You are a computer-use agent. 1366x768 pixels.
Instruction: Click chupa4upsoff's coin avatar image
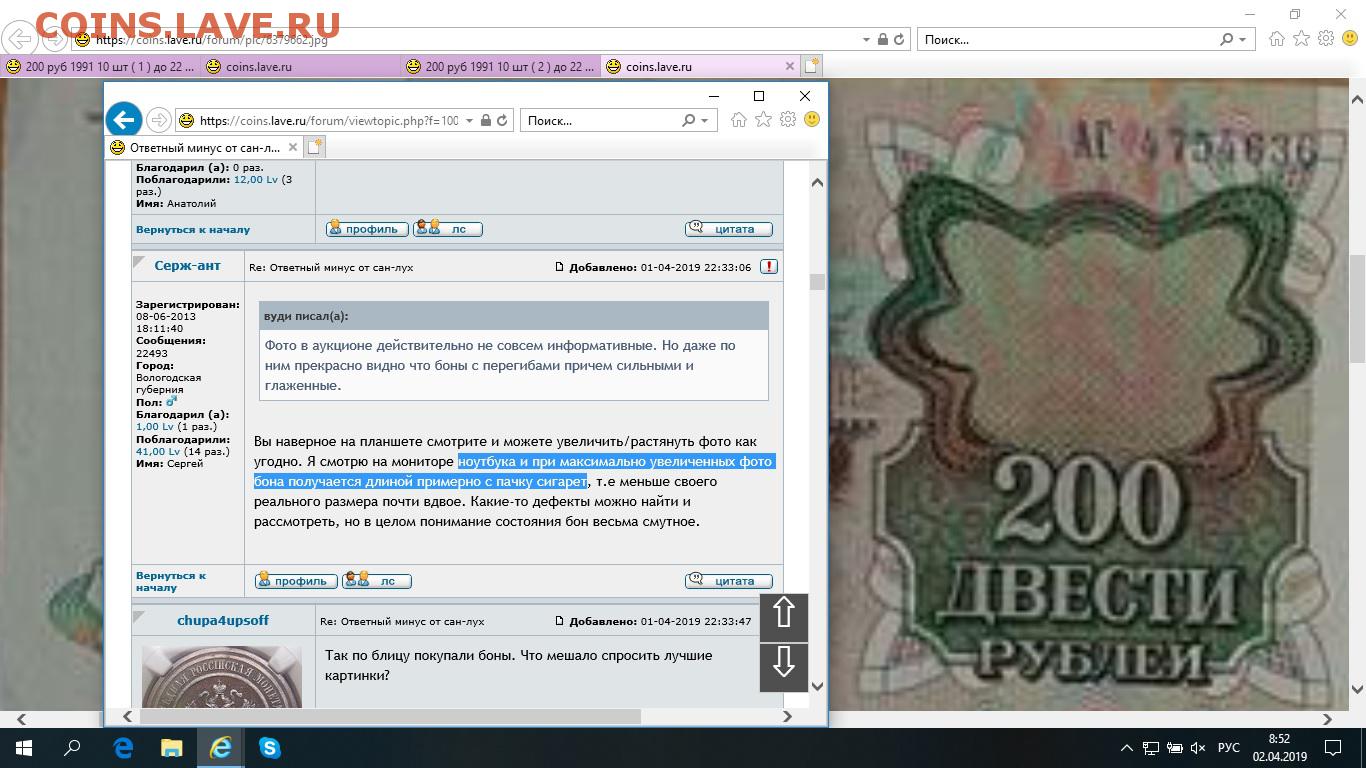(222, 676)
